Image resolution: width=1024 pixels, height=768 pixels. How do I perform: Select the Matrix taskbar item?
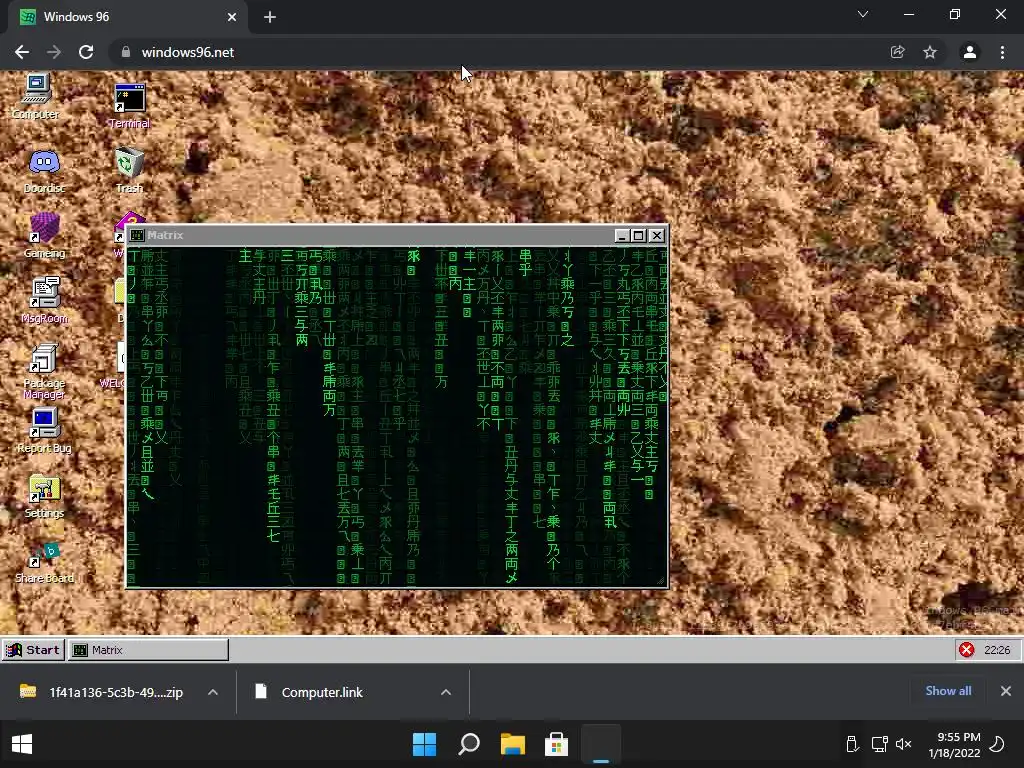pos(148,650)
